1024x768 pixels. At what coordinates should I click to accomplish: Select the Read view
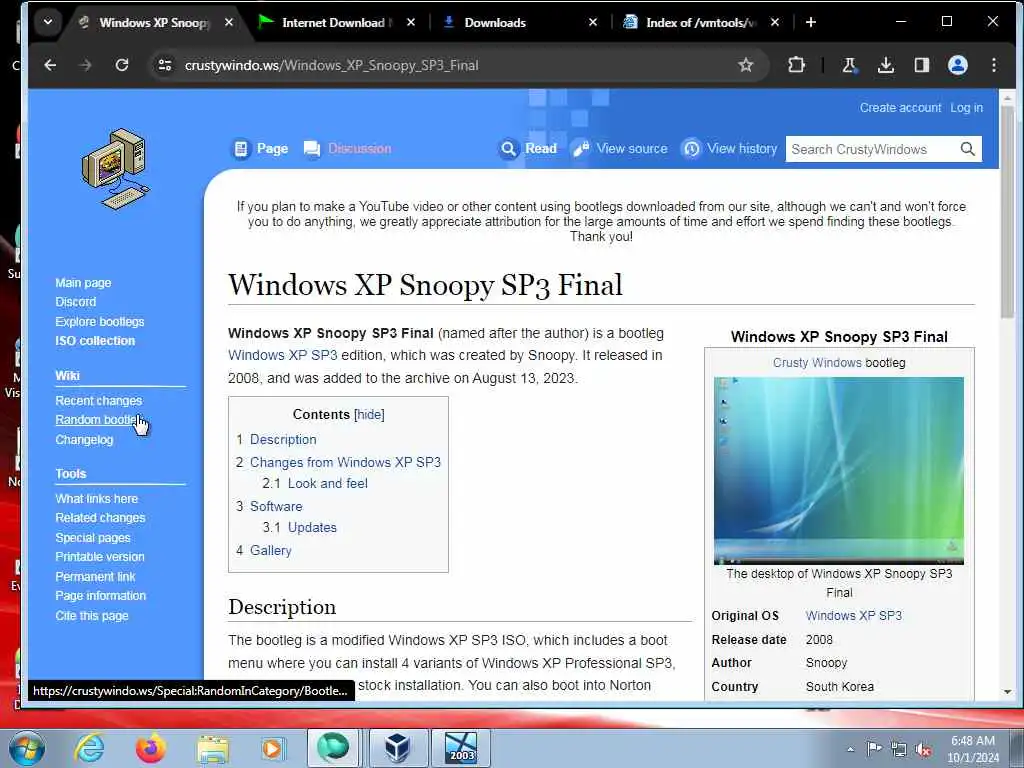(x=528, y=149)
